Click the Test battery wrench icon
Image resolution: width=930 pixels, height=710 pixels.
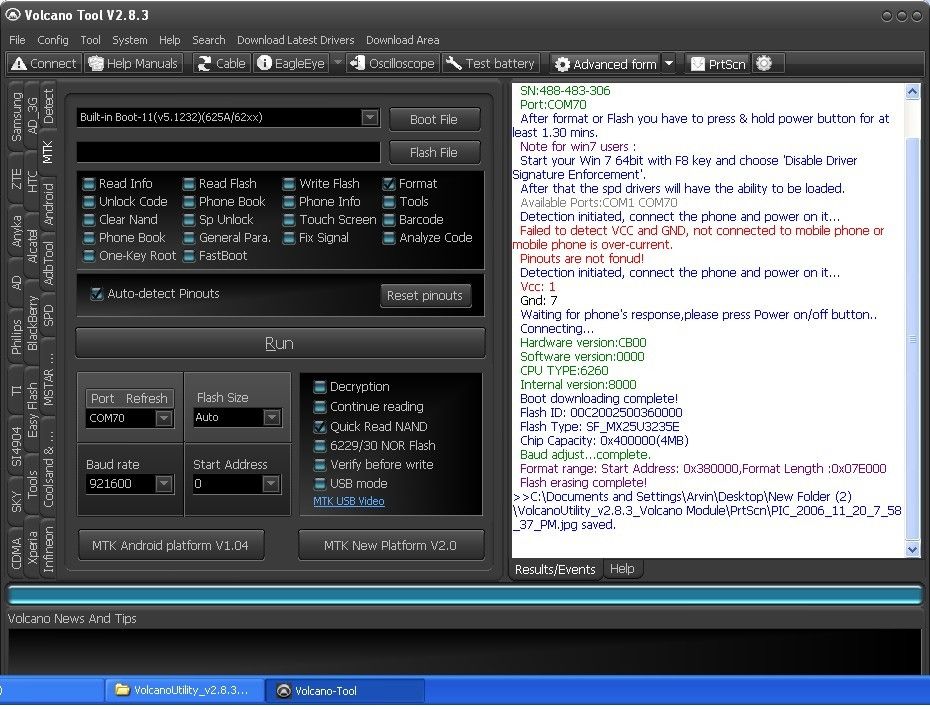(454, 64)
